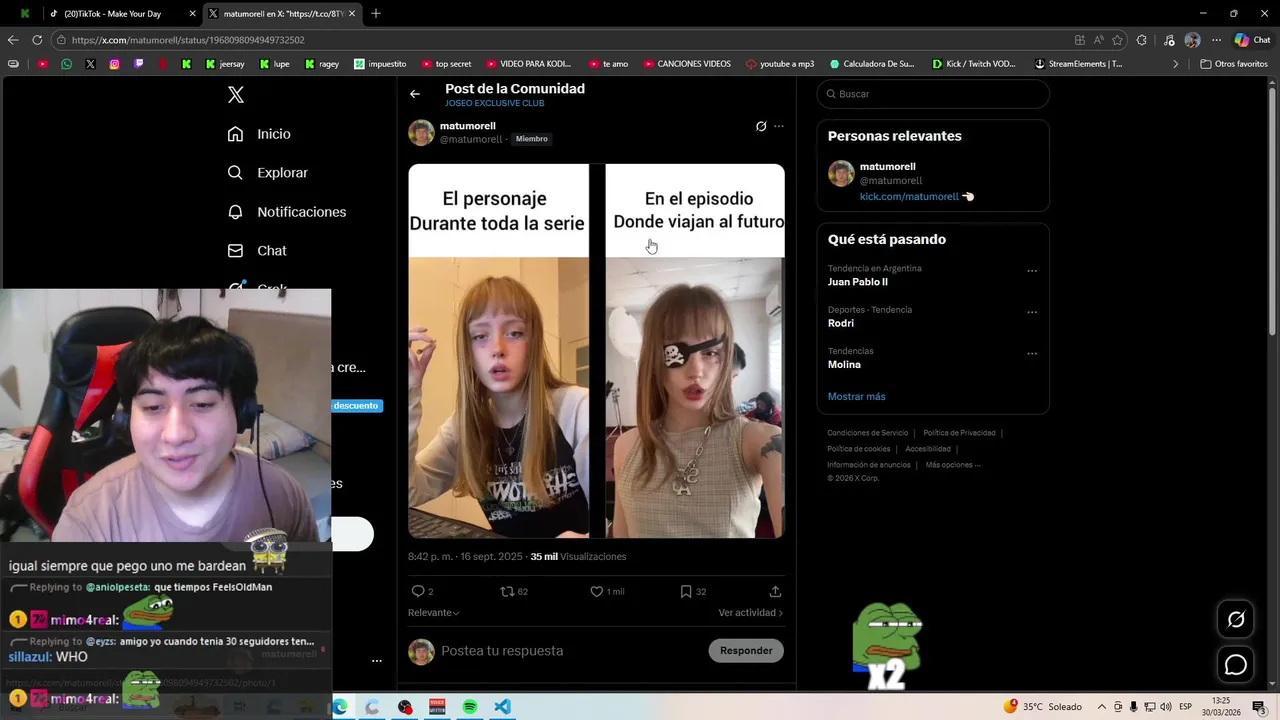Expand the Relevante reply sorting dropdown
This screenshot has width=1280, height=720.
(434, 613)
